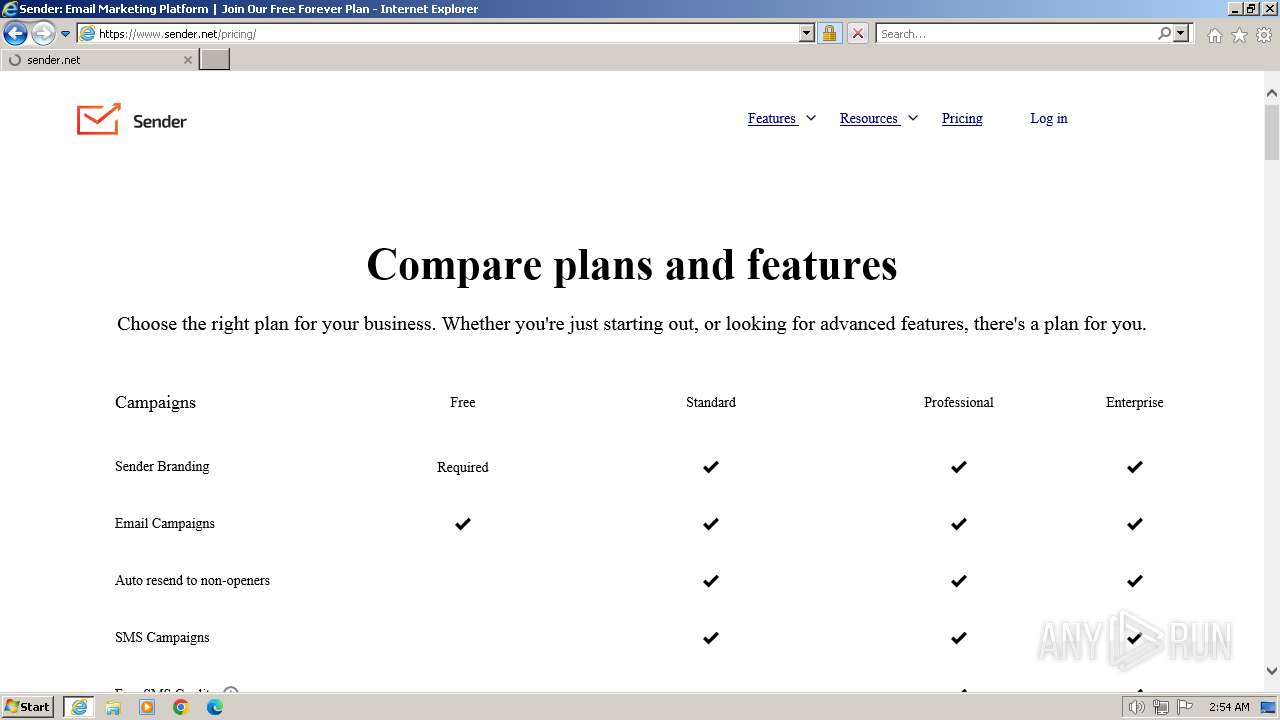Open Favorites star icon
The width and height of the screenshot is (1280, 720).
tap(1239, 35)
